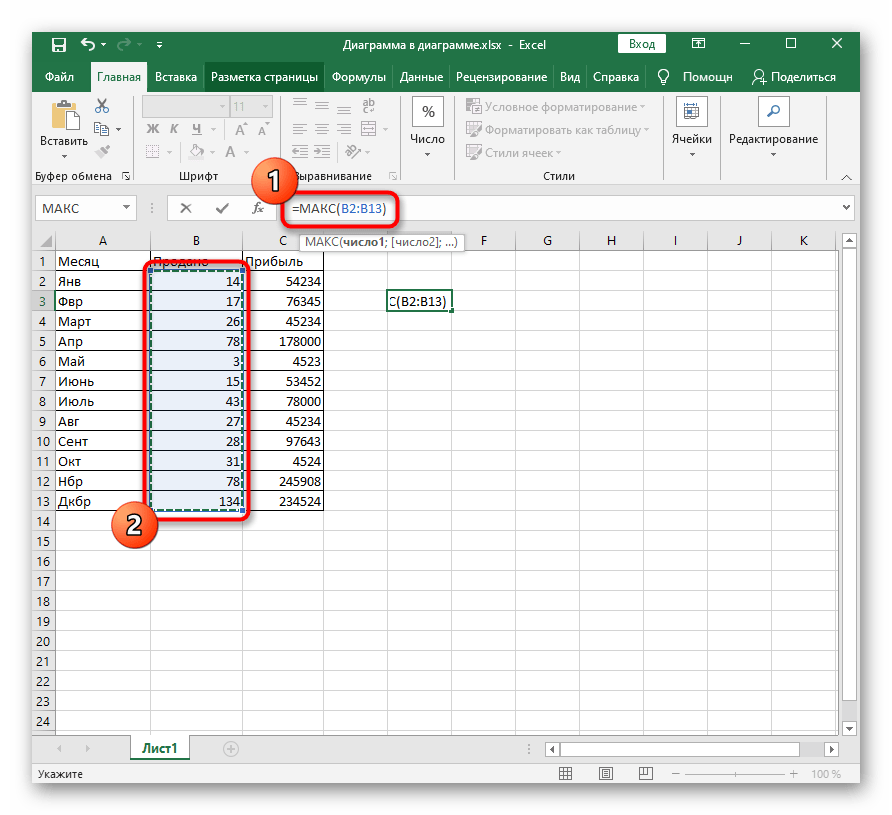Image resolution: width=892 pixels, height=815 pixels.
Task: Click the Save icon in the title bar
Action: (x=59, y=44)
